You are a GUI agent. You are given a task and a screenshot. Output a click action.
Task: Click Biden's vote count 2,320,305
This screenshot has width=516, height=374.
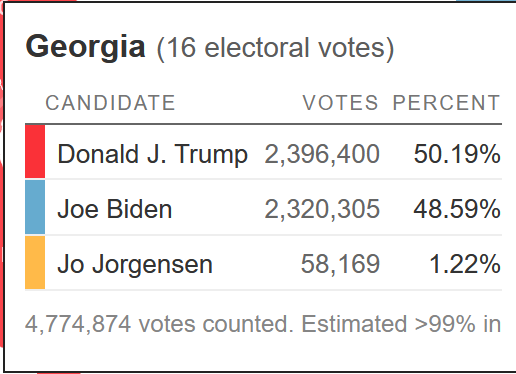(322, 209)
